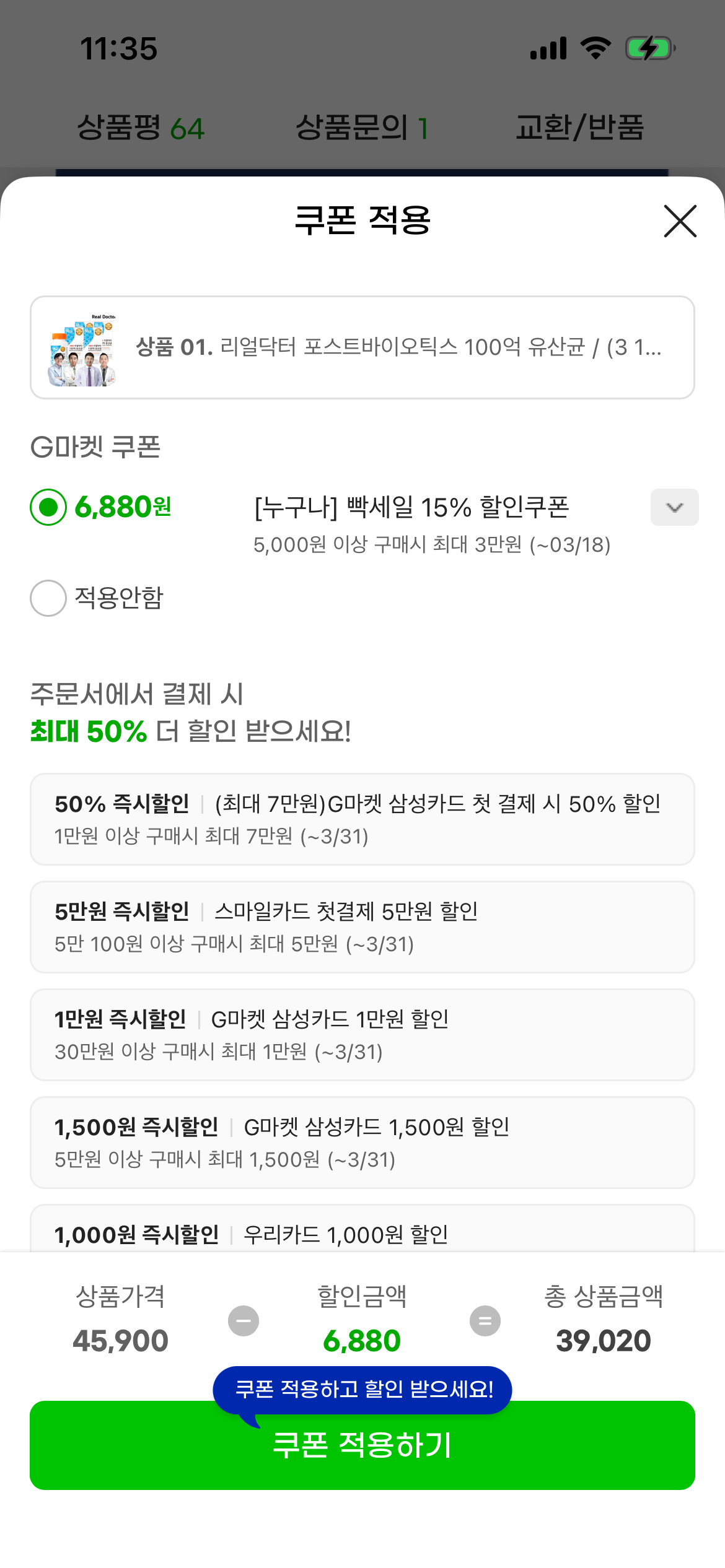Switch to the 상품문의 1 tab
Image resolution: width=725 pixels, height=1568 pixels.
pos(362,128)
